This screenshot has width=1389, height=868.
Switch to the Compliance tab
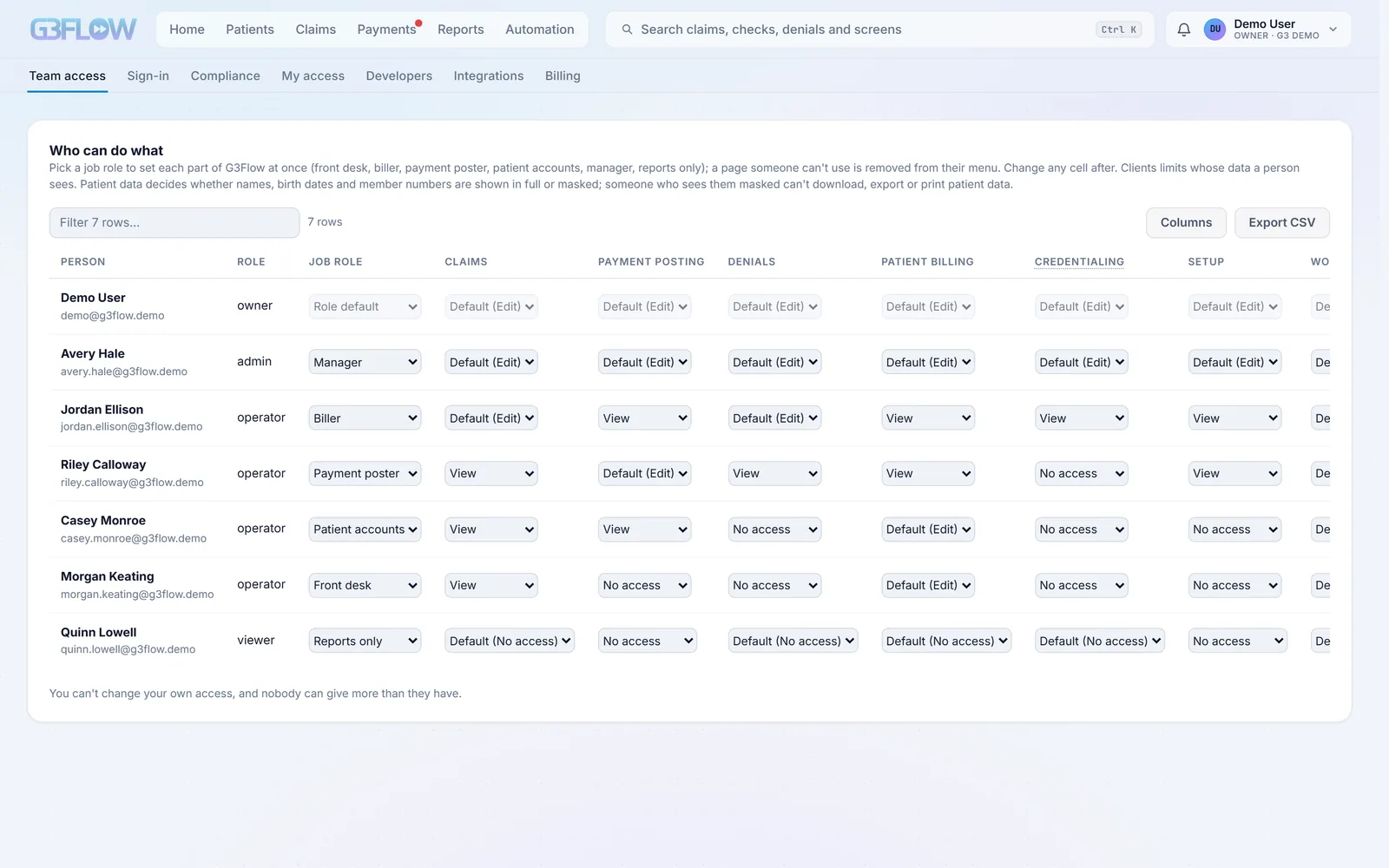tap(226, 76)
